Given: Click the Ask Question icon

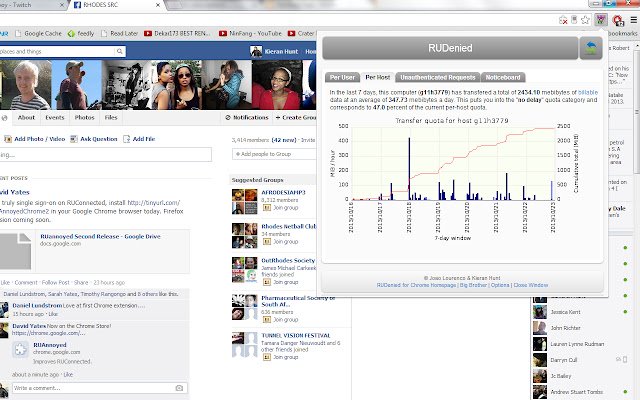Looking at the screenshot, I should coord(74,139).
